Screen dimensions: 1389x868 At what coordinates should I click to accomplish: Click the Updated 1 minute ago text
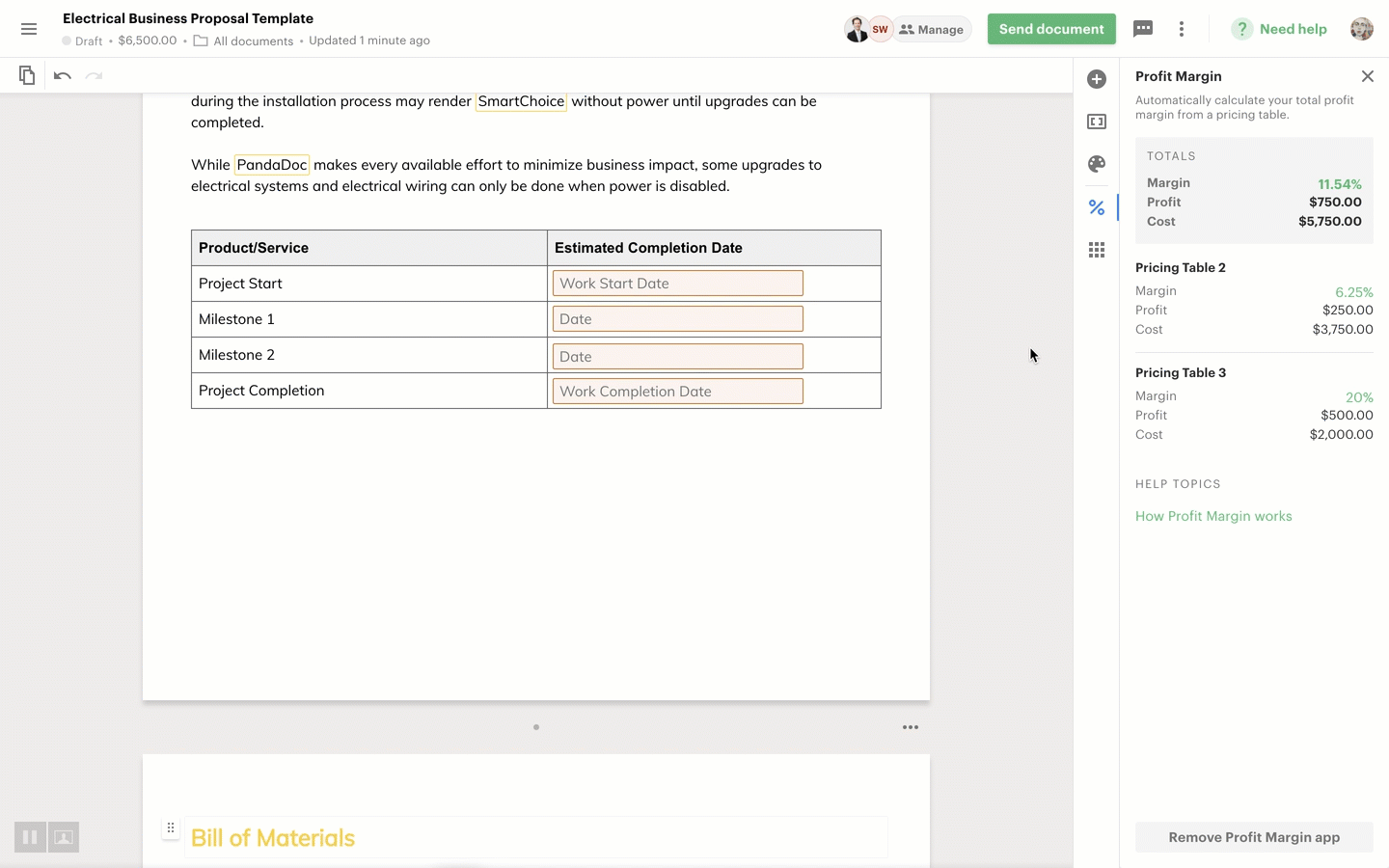(369, 41)
